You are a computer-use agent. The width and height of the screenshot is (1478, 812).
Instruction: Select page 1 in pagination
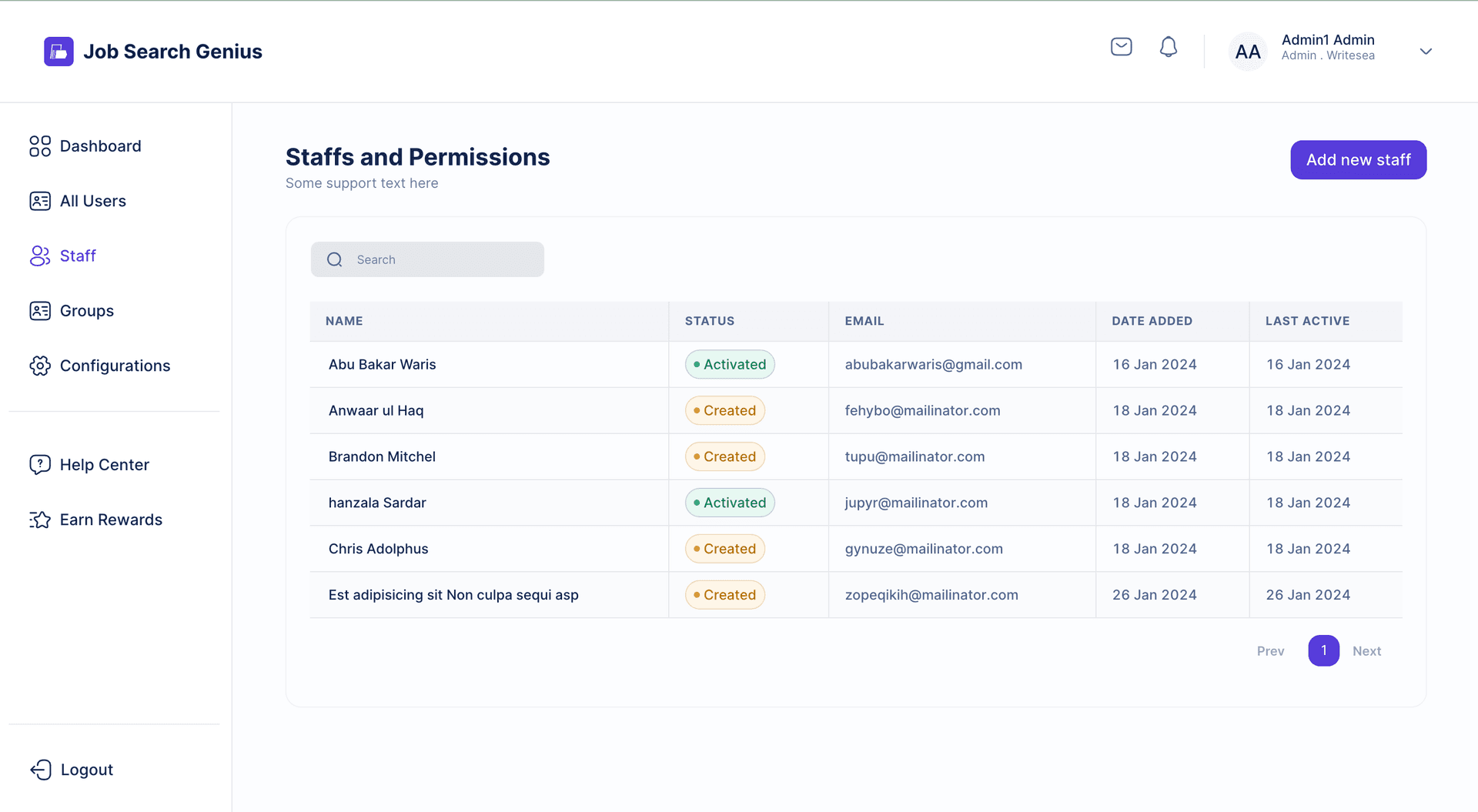coord(1323,651)
